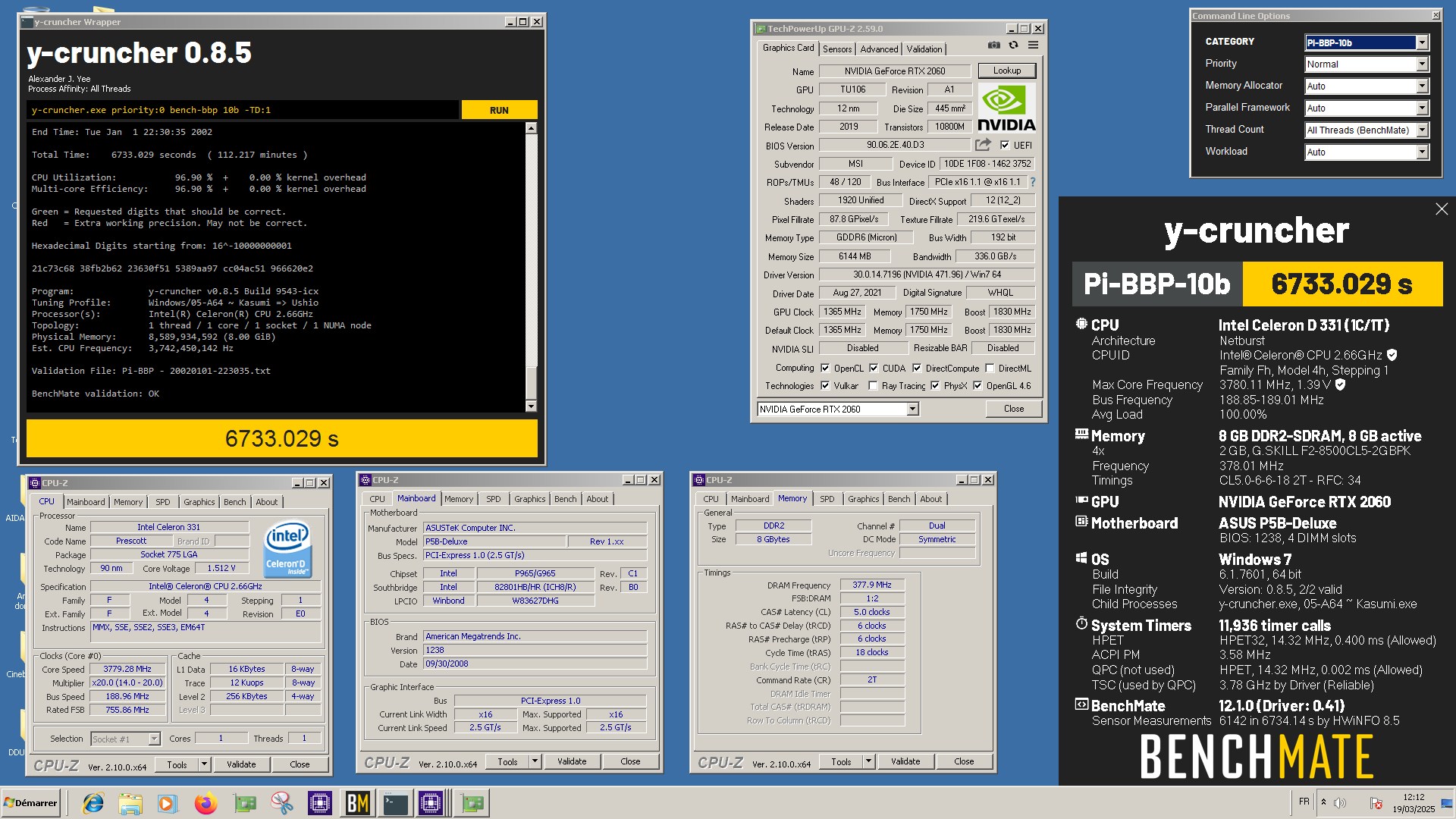
Task: Click the Action Center flag tray icon
Action: point(1376,803)
